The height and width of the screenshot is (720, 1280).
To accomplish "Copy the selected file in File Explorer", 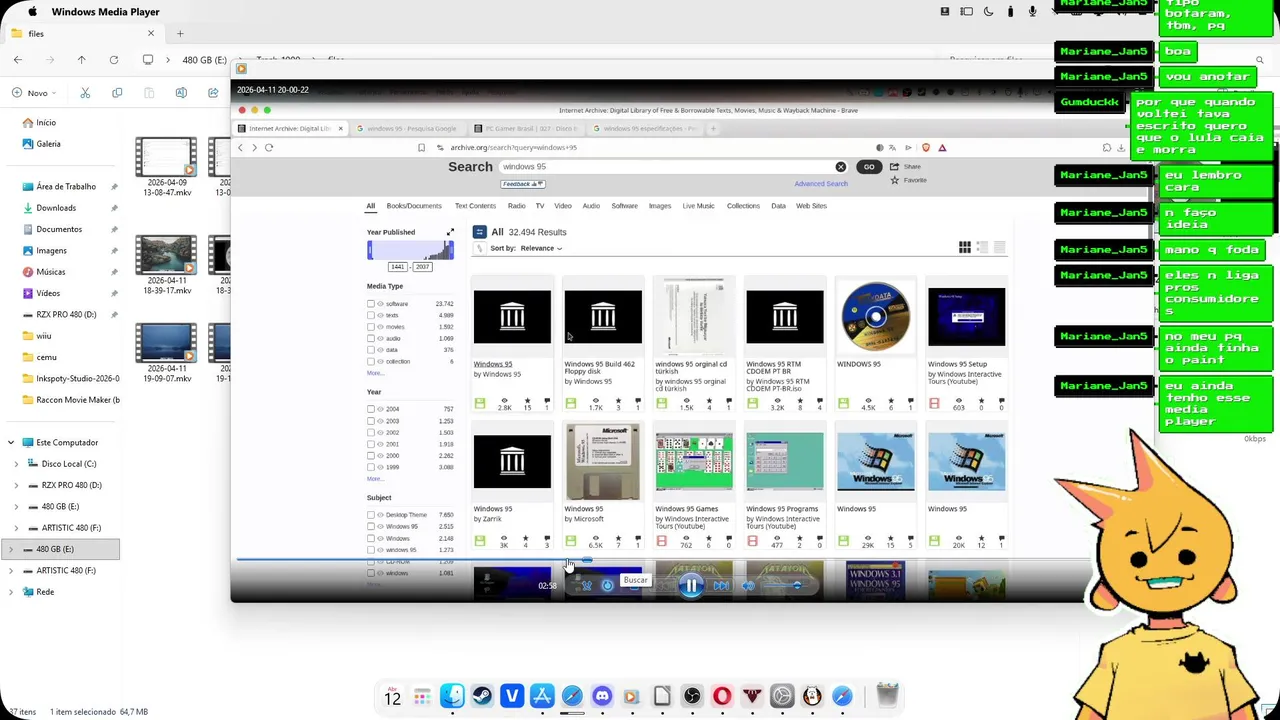I will tap(117, 93).
